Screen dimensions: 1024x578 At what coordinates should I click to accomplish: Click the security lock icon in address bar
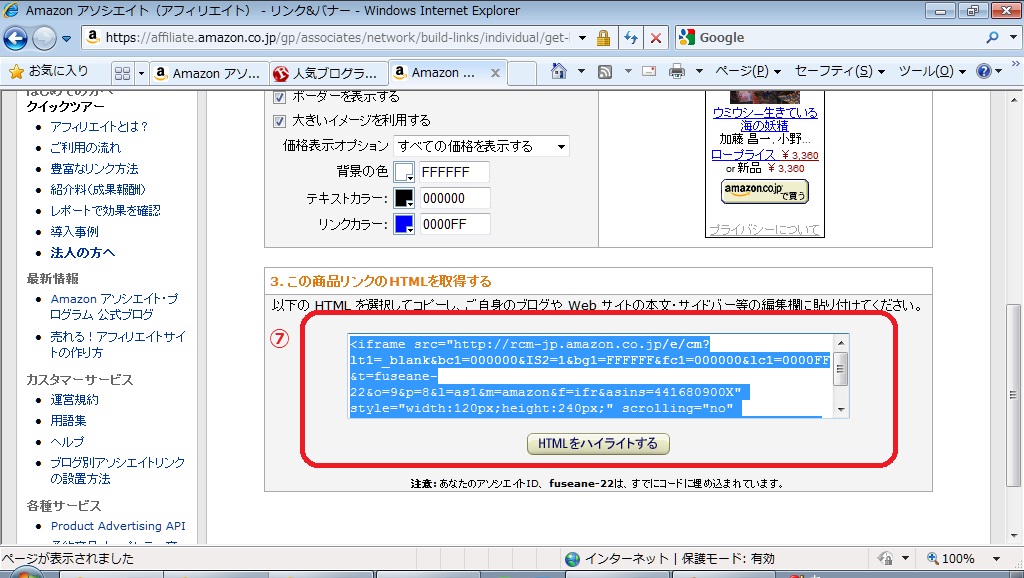click(603, 38)
